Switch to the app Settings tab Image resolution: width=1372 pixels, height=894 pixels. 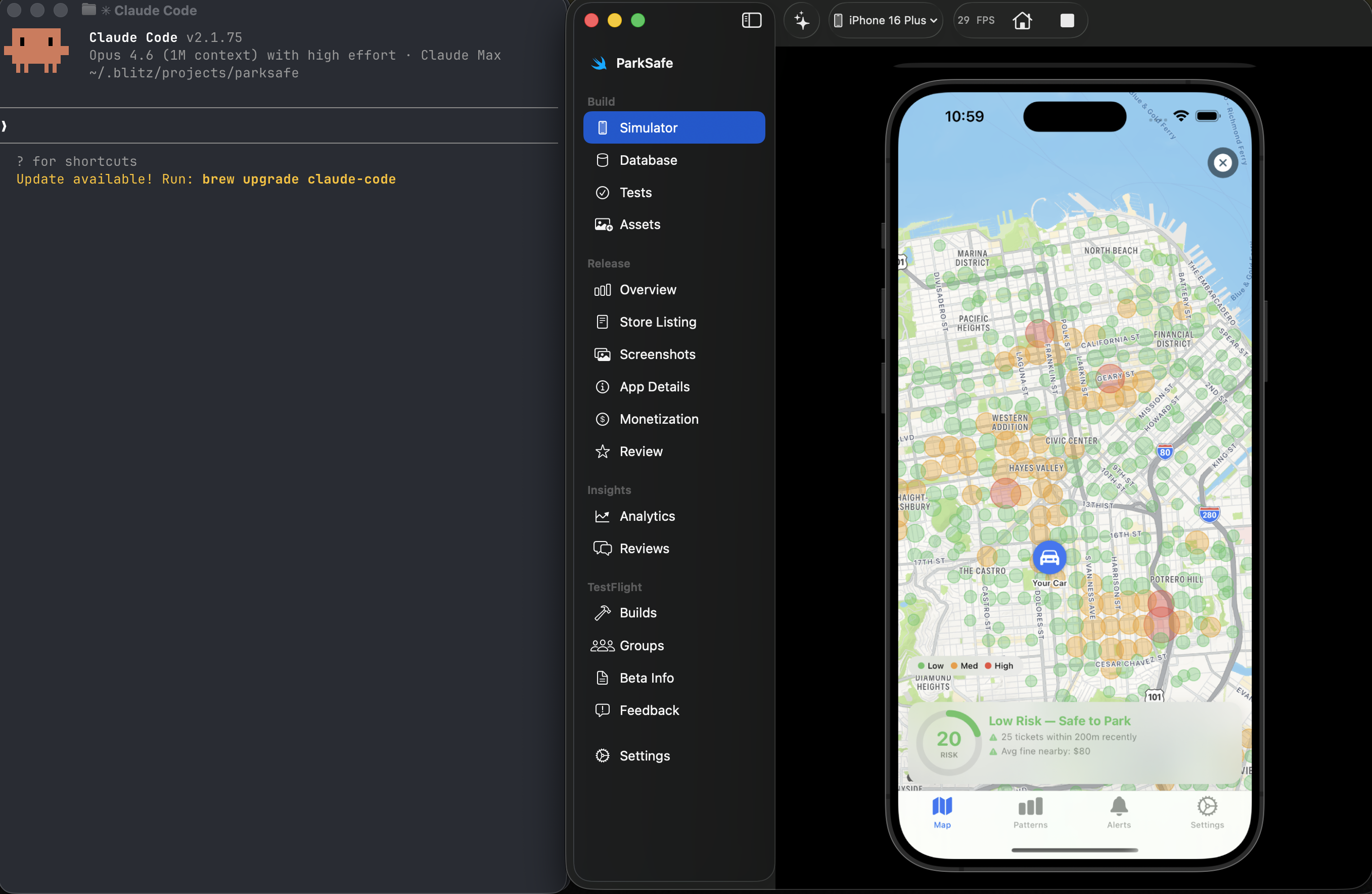coord(1207,813)
